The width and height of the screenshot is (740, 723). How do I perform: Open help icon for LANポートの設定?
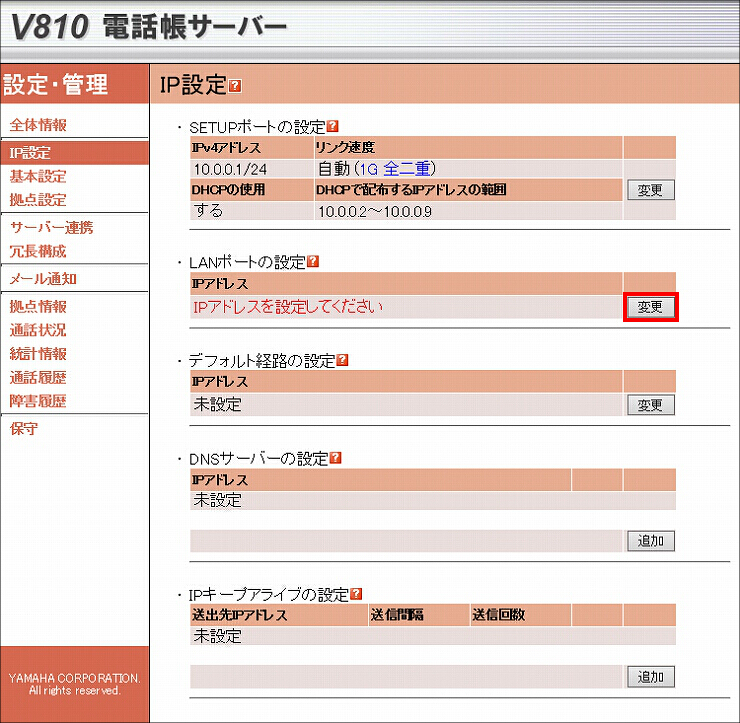click(313, 261)
